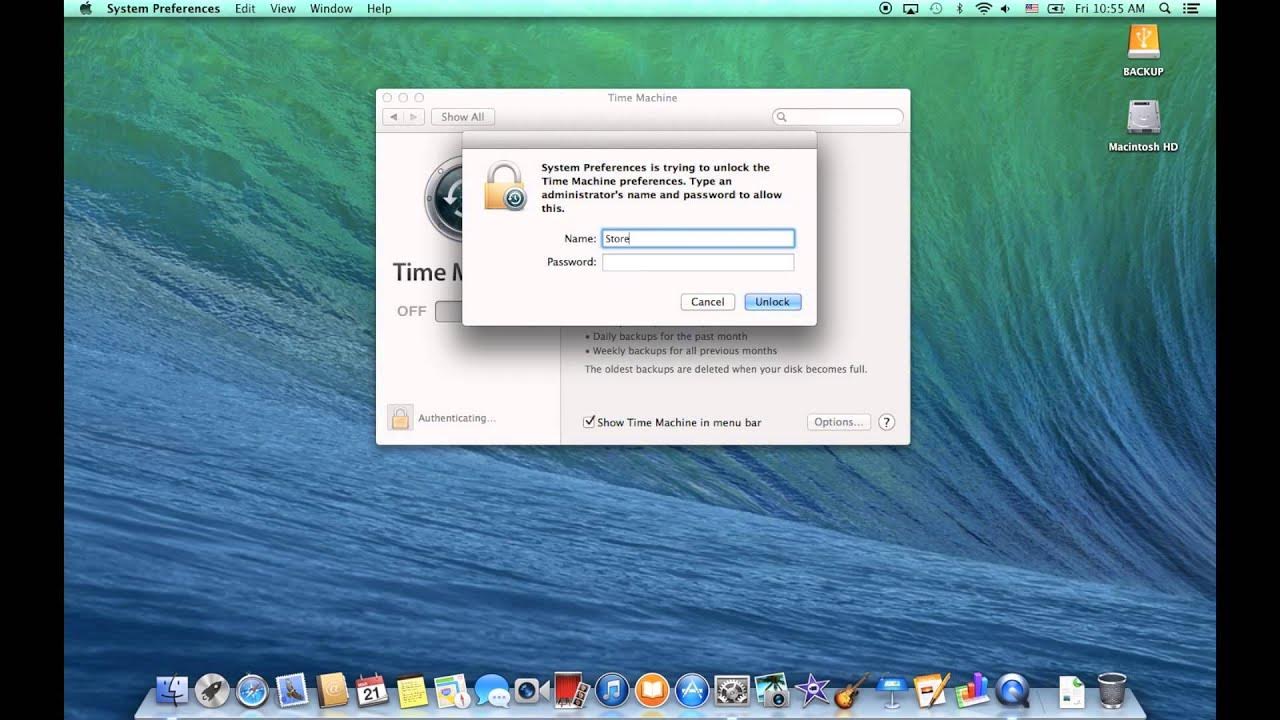Launch iMovie star icon in dock

tap(813, 690)
